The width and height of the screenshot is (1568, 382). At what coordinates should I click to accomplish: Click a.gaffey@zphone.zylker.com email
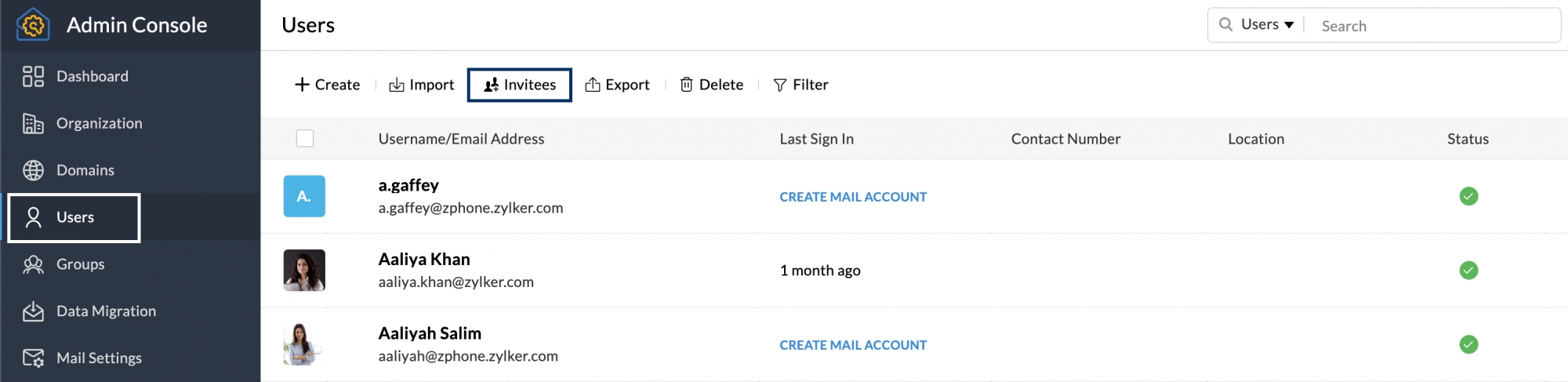point(470,208)
